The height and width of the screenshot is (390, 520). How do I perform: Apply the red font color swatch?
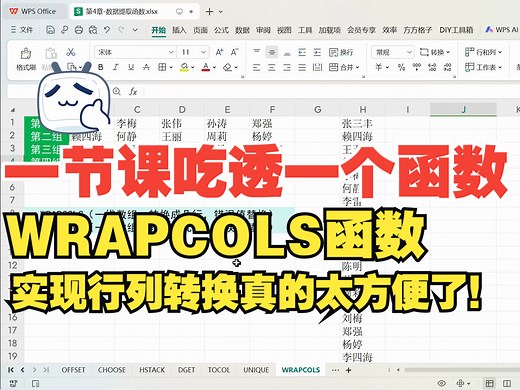coord(206,68)
